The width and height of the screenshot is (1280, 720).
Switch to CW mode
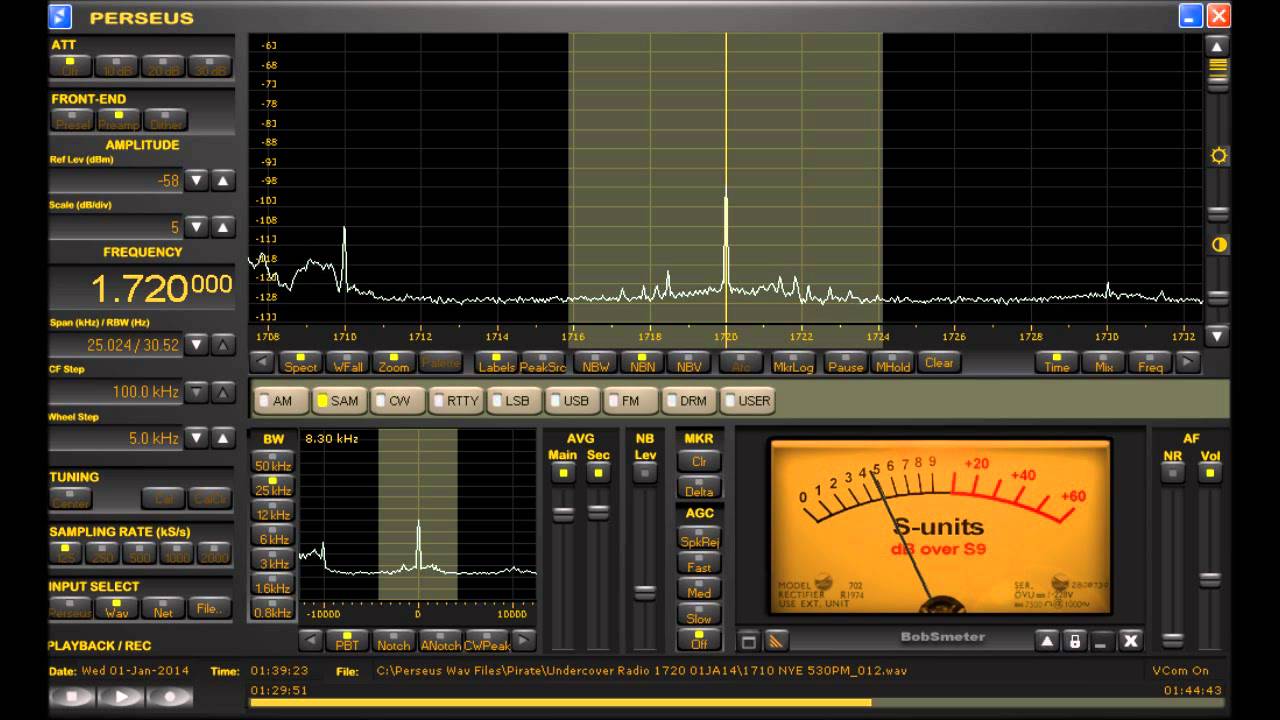pyautogui.click(x=397, y=400)
